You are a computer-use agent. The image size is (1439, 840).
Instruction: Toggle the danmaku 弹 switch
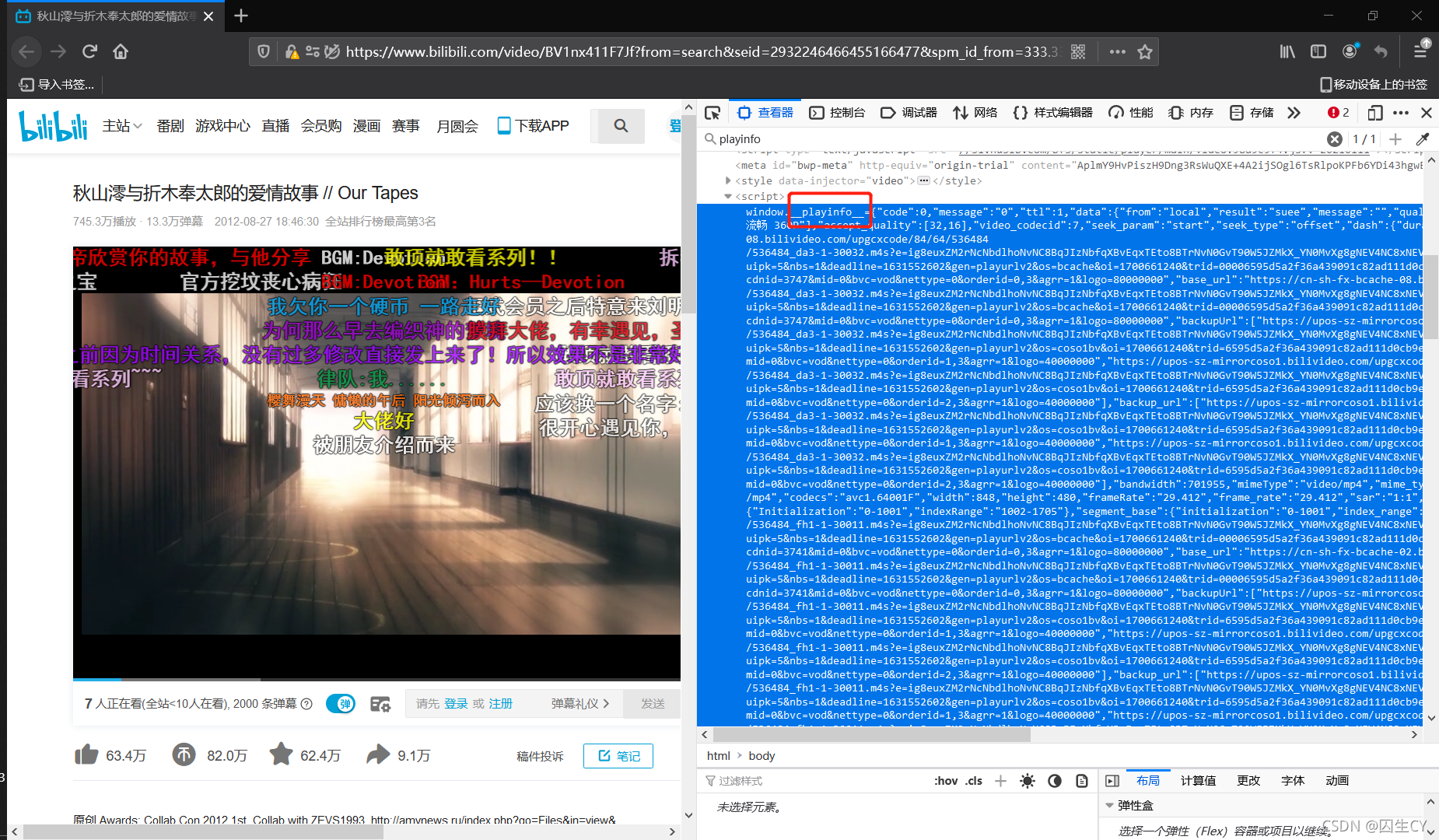click(x=341, y=703)
